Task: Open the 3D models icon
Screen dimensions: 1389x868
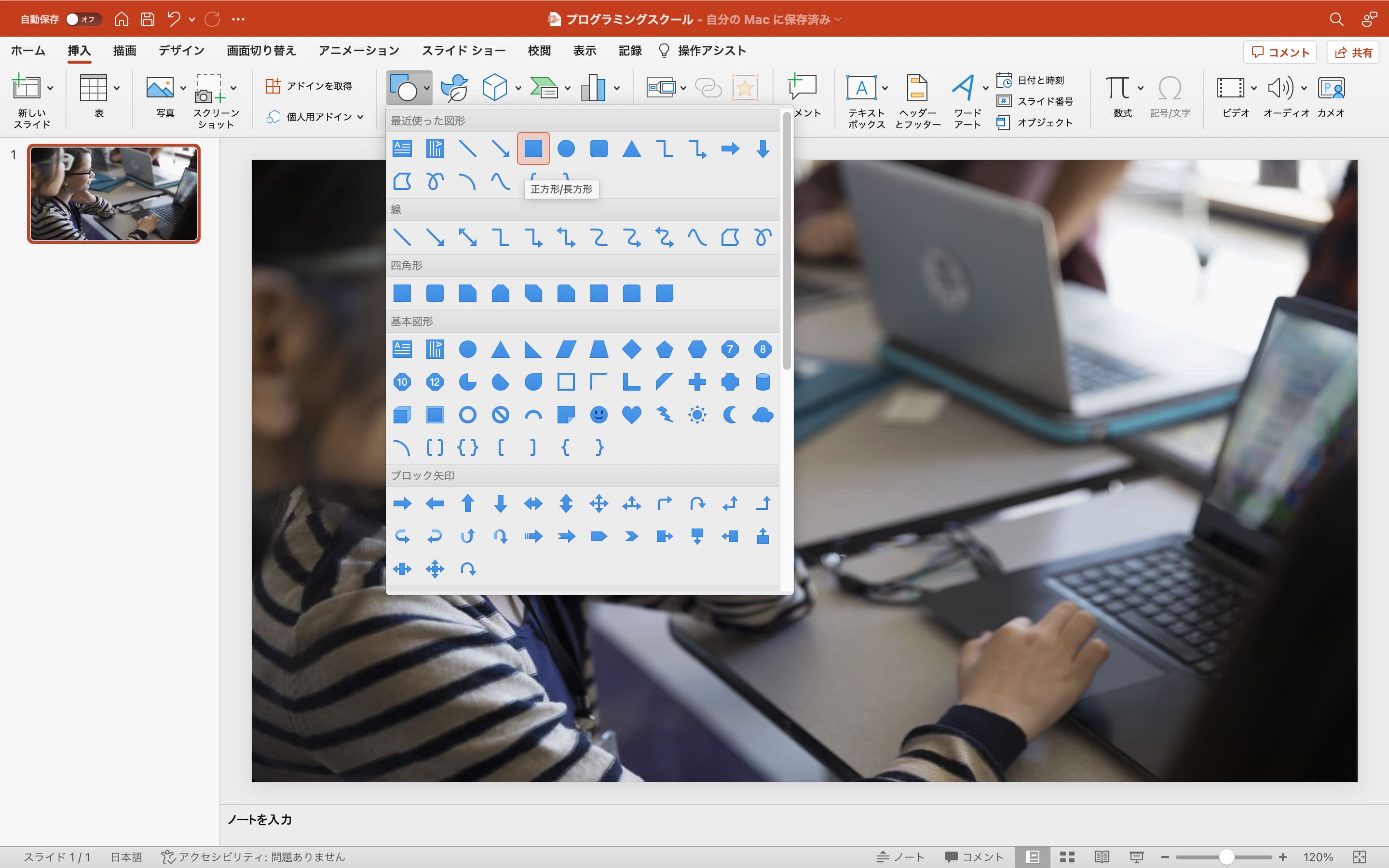Action: coord(494,88)
